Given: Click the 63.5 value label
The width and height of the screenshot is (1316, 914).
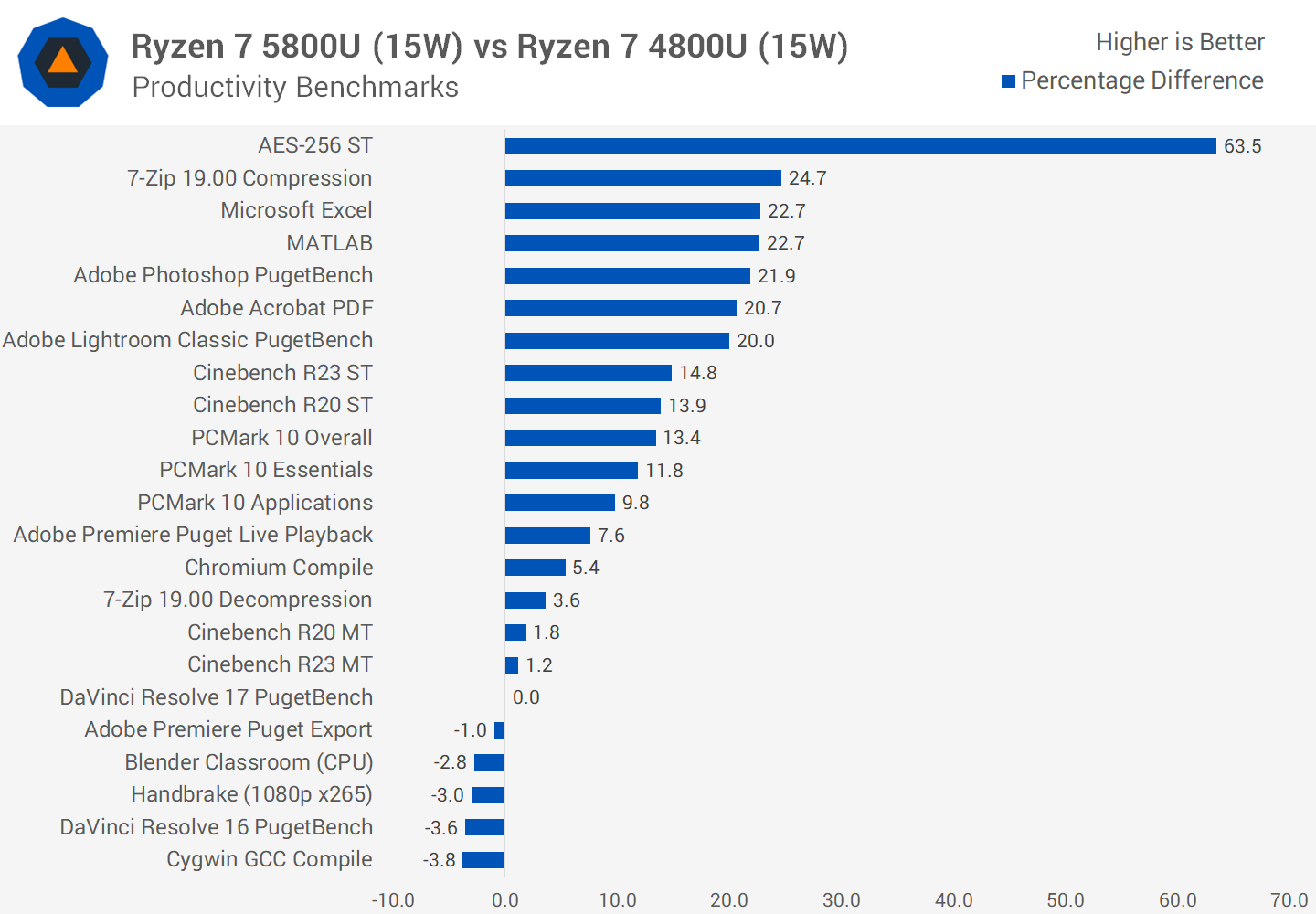Looking at the screenshot, I should [1242, 146].
